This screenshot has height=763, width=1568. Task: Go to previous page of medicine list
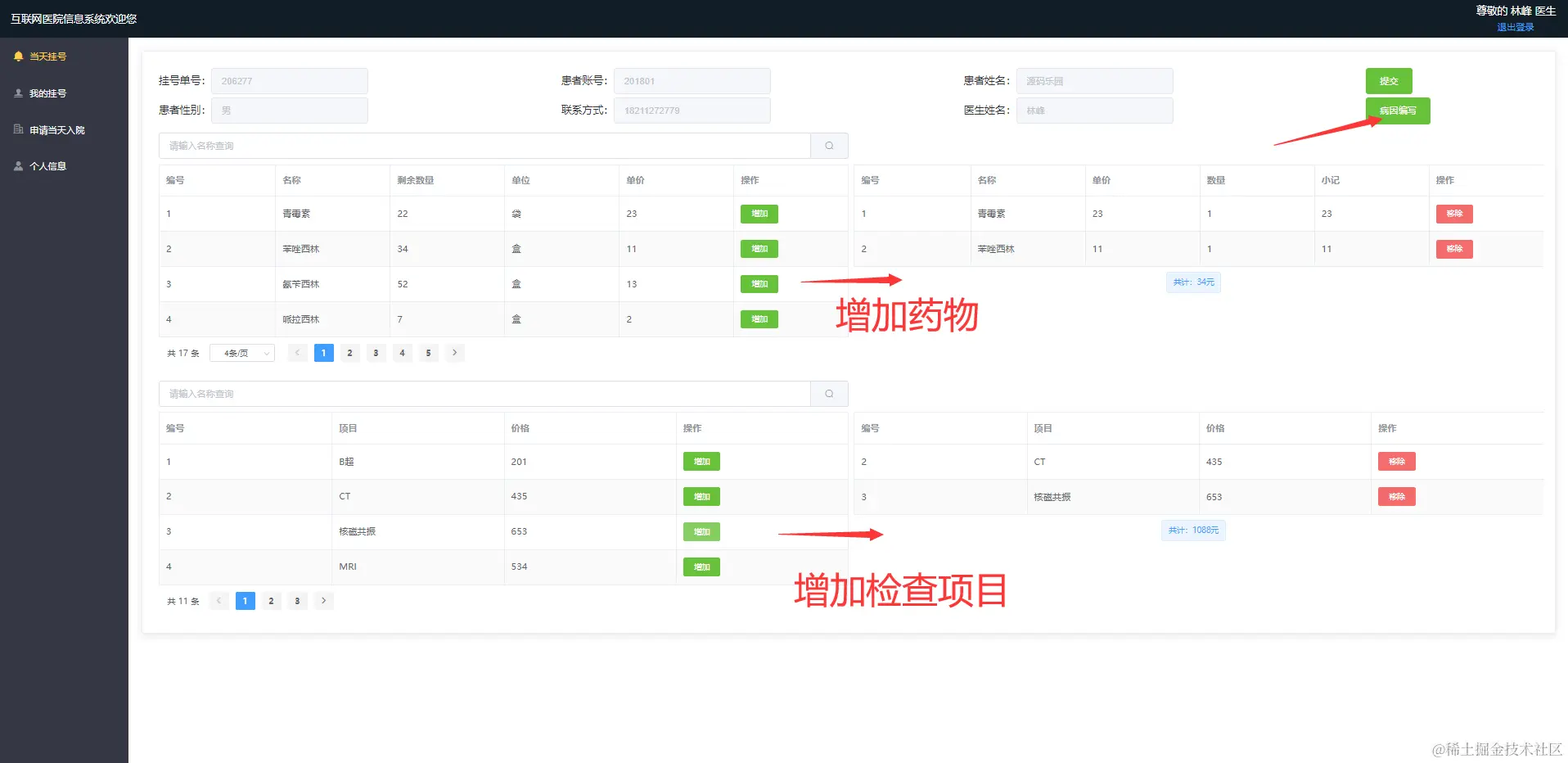[298, 353]
